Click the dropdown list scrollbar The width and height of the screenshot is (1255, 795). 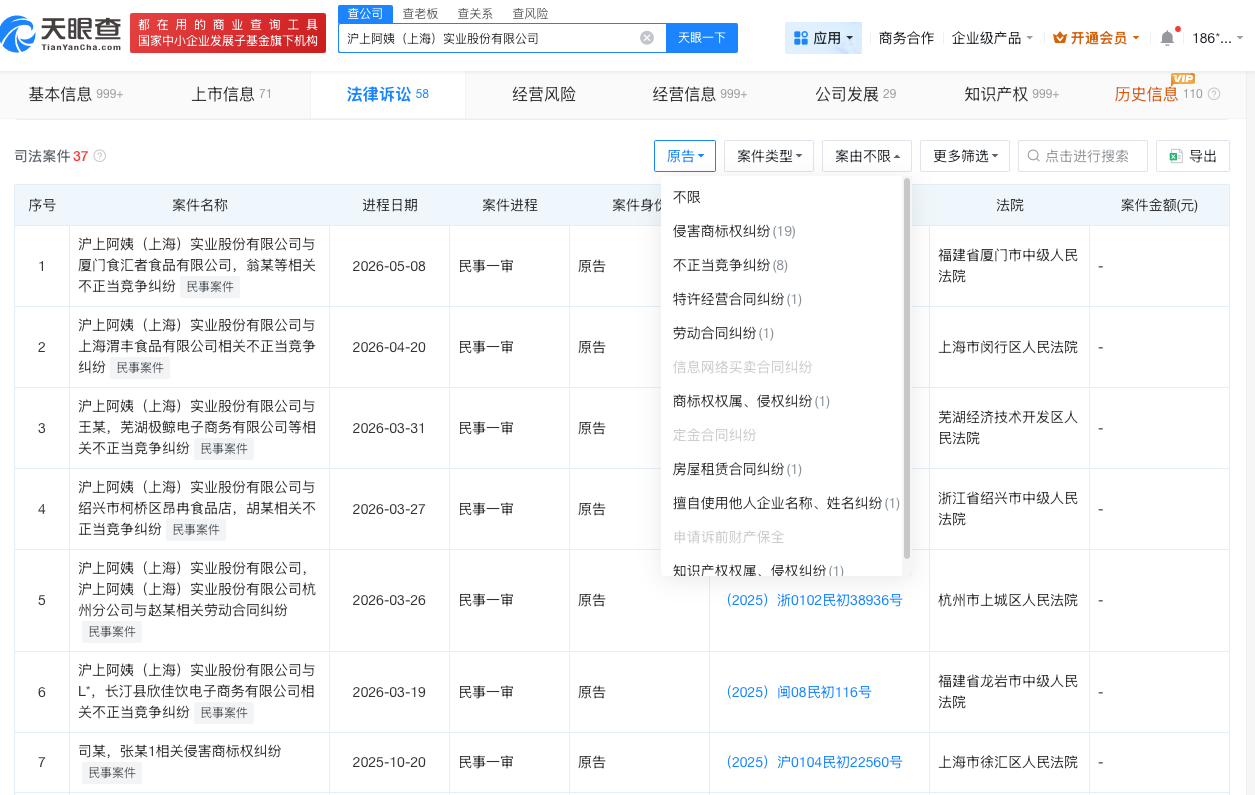click(x=907, y=368)
